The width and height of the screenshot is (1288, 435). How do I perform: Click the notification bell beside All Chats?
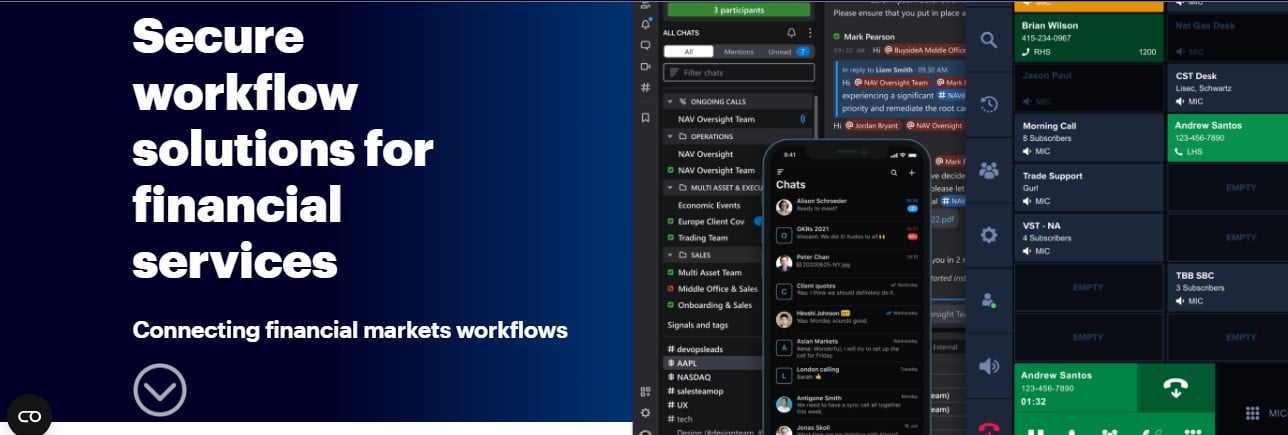tap(792, 33)
